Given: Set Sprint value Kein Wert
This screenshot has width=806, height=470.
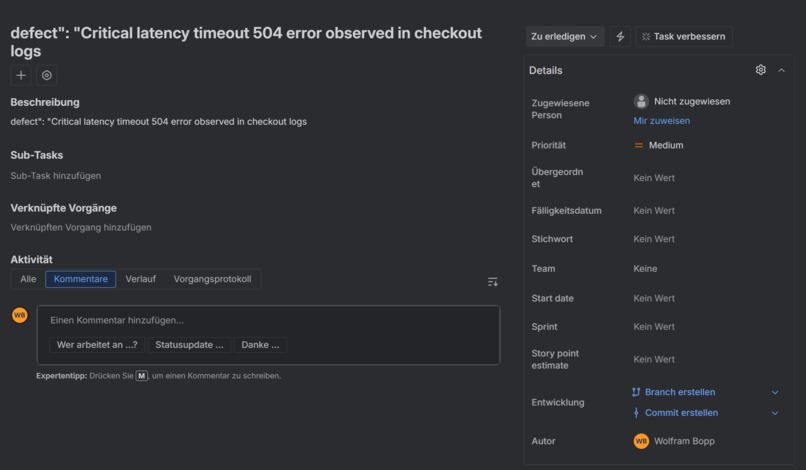Looking at the screenshot, I should 654,327.
